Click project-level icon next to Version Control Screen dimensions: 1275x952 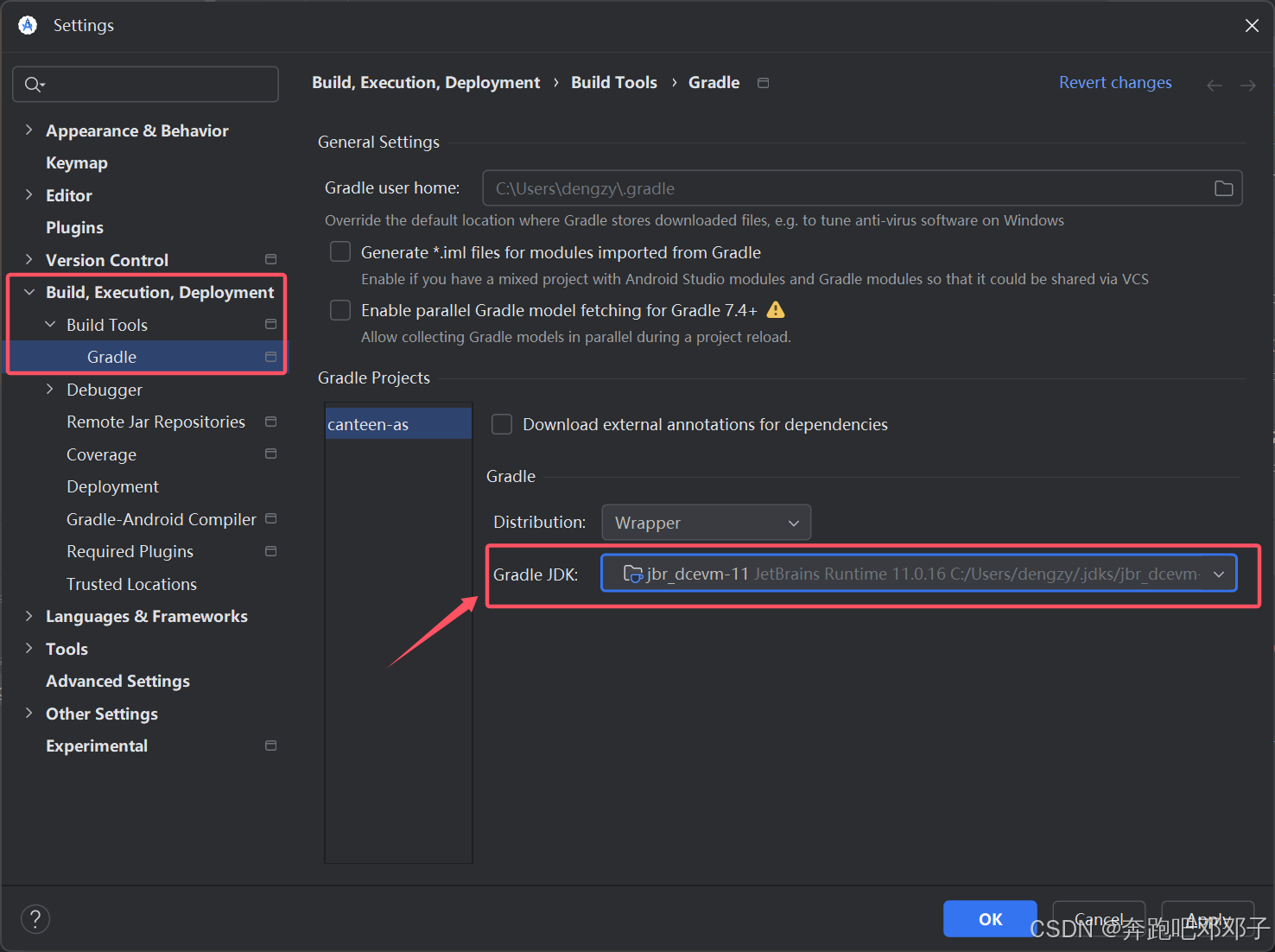click(x=270, y=259)
